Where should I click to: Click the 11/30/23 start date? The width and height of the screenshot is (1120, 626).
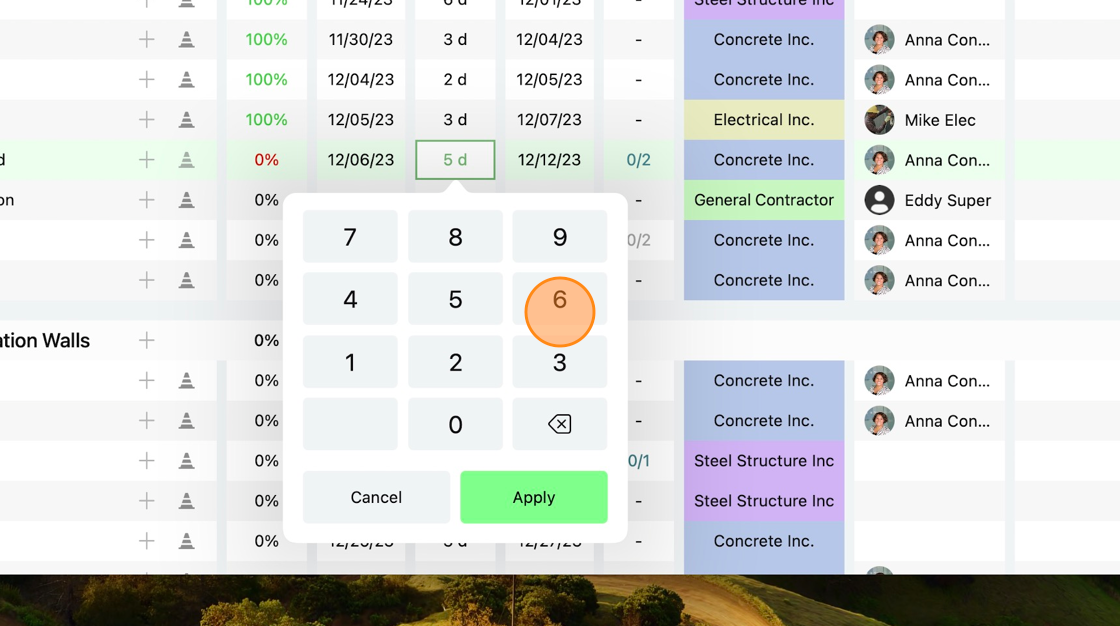361,39
